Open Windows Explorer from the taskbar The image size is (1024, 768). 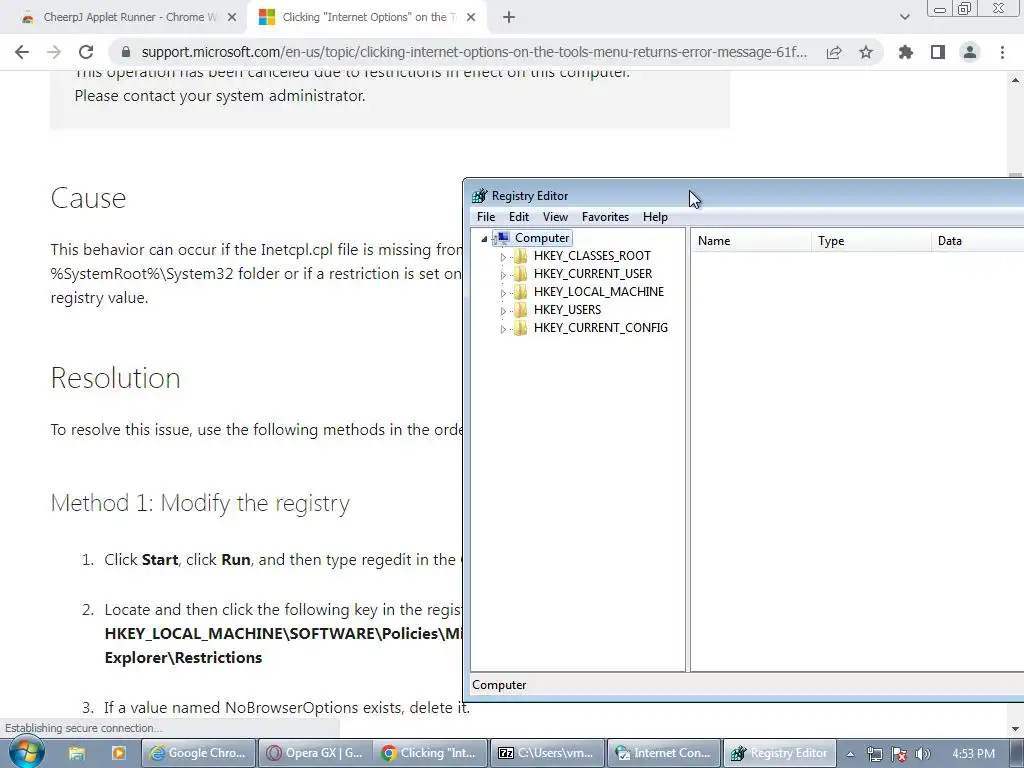pyautogui.click(x=76, y=753)
